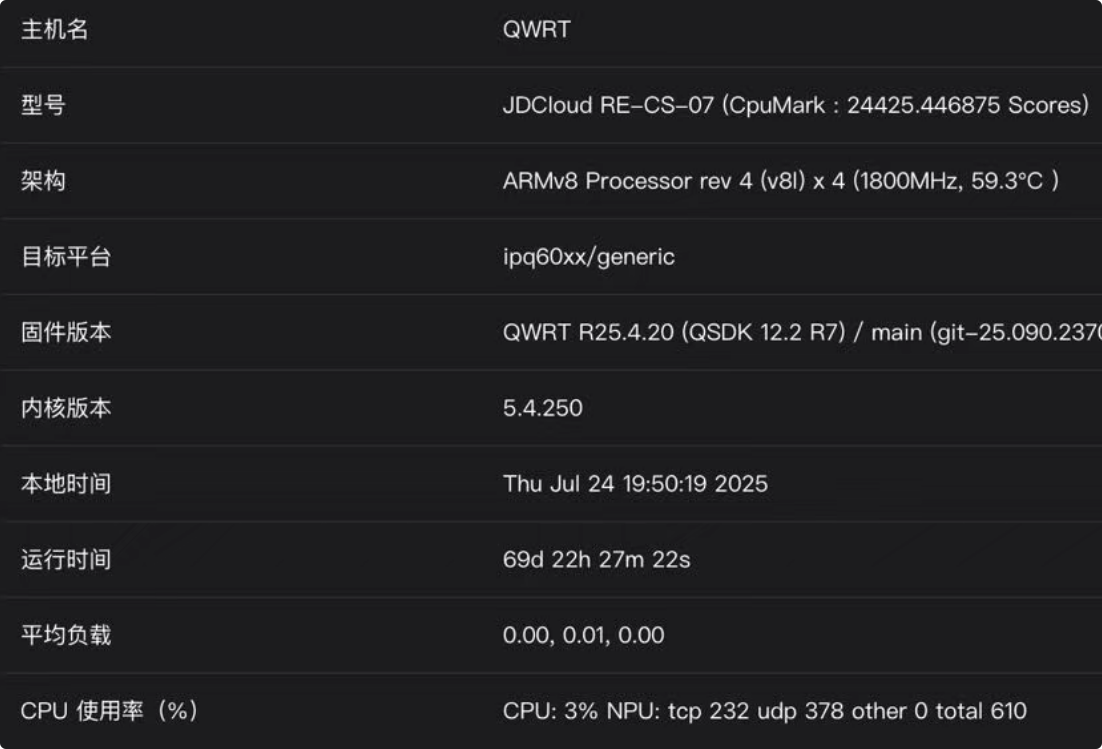Screen dimensions: 1102x749
Task: Click the 平均负载 label
Action: pos(66,635)
